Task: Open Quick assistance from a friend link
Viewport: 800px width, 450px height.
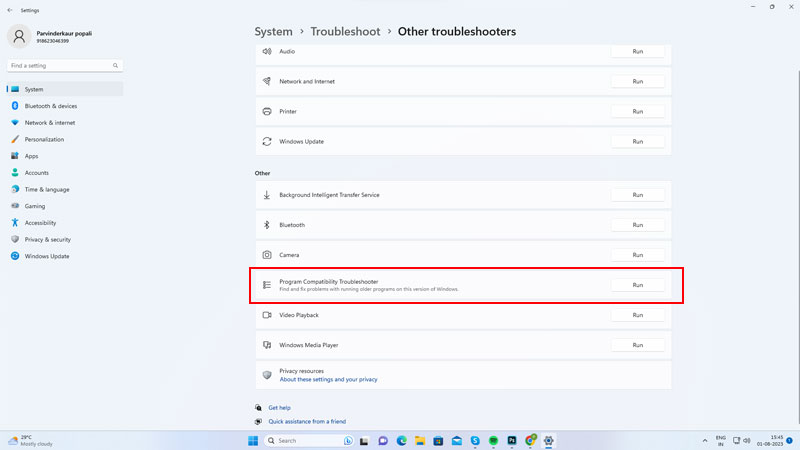Action: click(307, 421)
